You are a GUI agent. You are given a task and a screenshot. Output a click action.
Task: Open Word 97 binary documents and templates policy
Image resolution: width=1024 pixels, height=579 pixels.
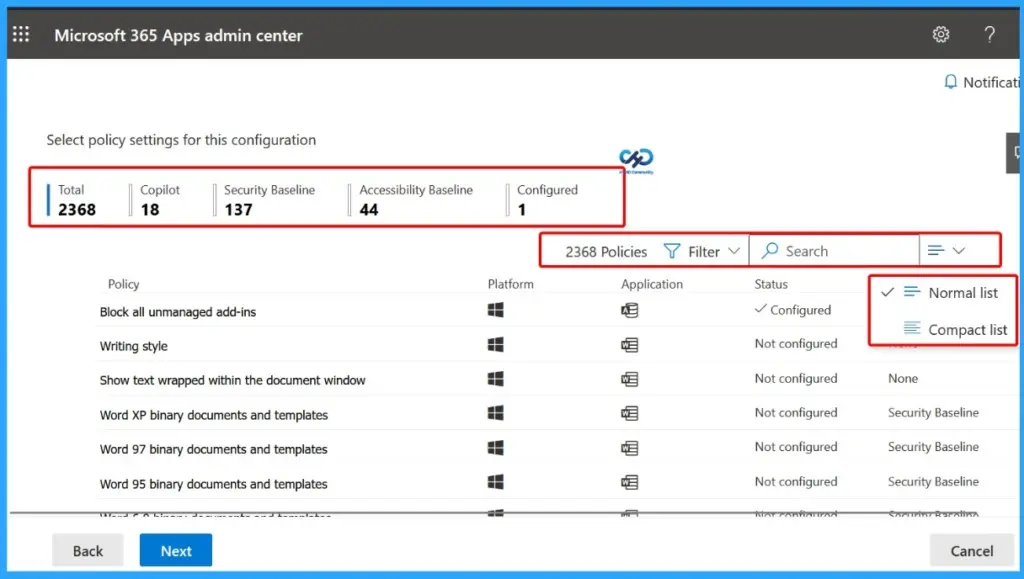(214, 449)
